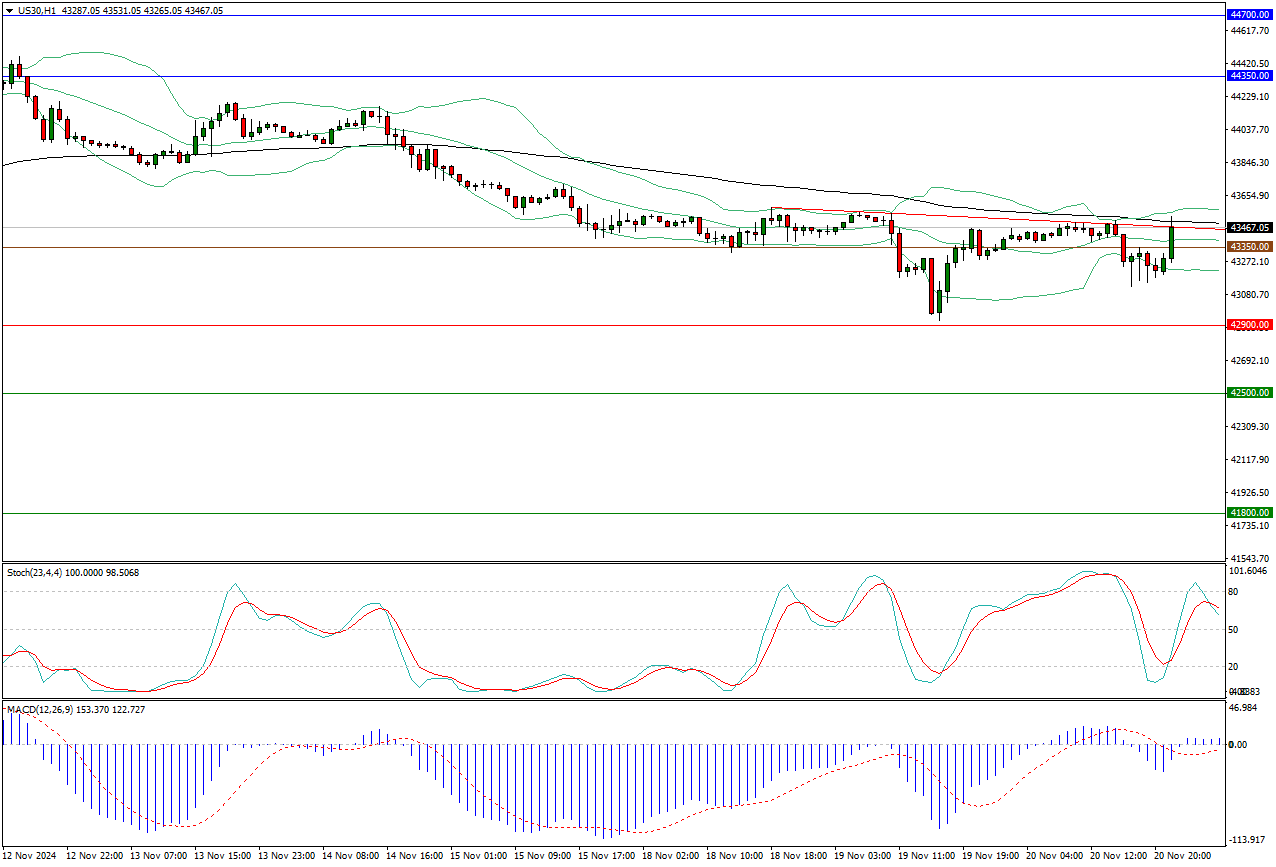This screenshot has width=1276, height=867.
Task: Click the dropdown triangle beside US30,H1
Action: (x=9, y=10)
